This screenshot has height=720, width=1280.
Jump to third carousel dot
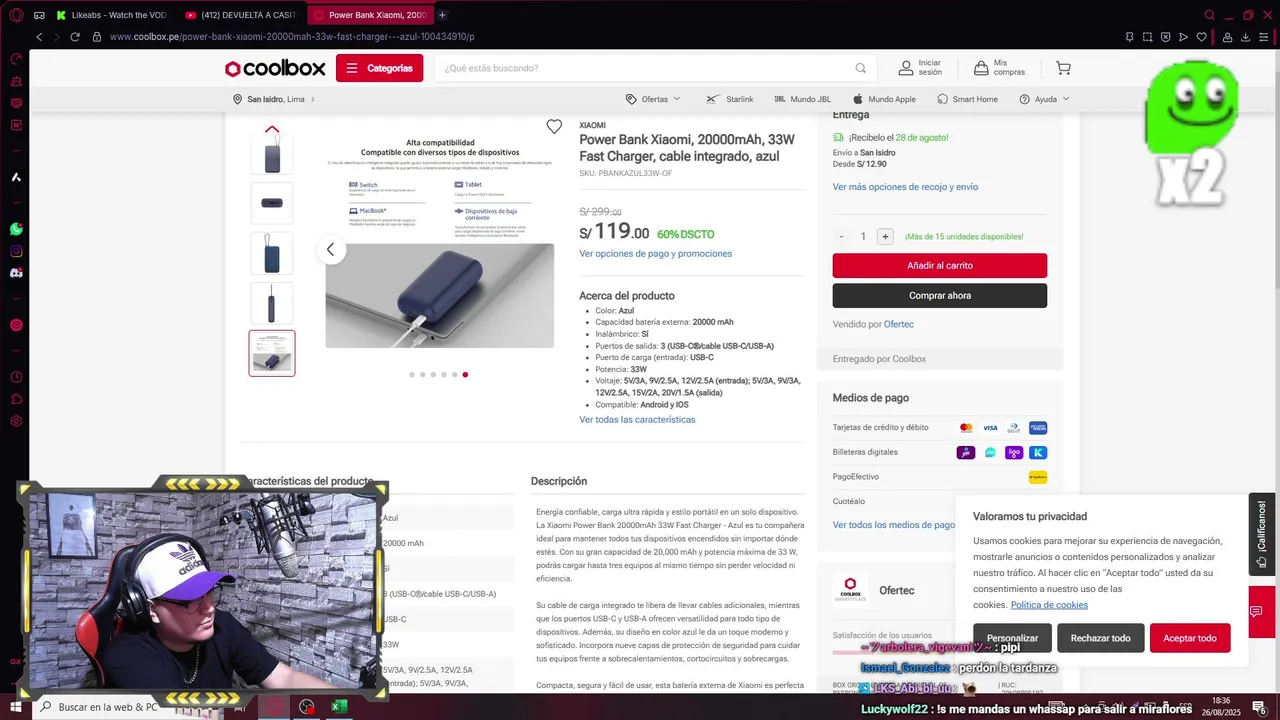click(x=433, y=375)
